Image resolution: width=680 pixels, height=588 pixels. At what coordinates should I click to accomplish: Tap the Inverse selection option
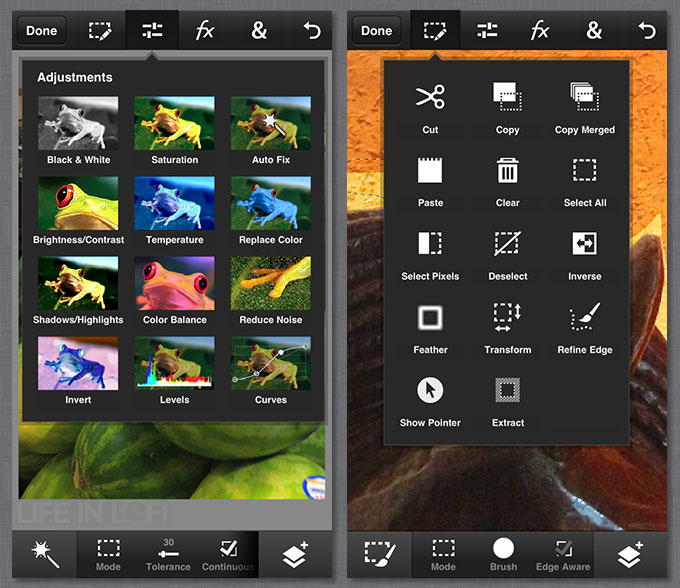tap(584, 244)
